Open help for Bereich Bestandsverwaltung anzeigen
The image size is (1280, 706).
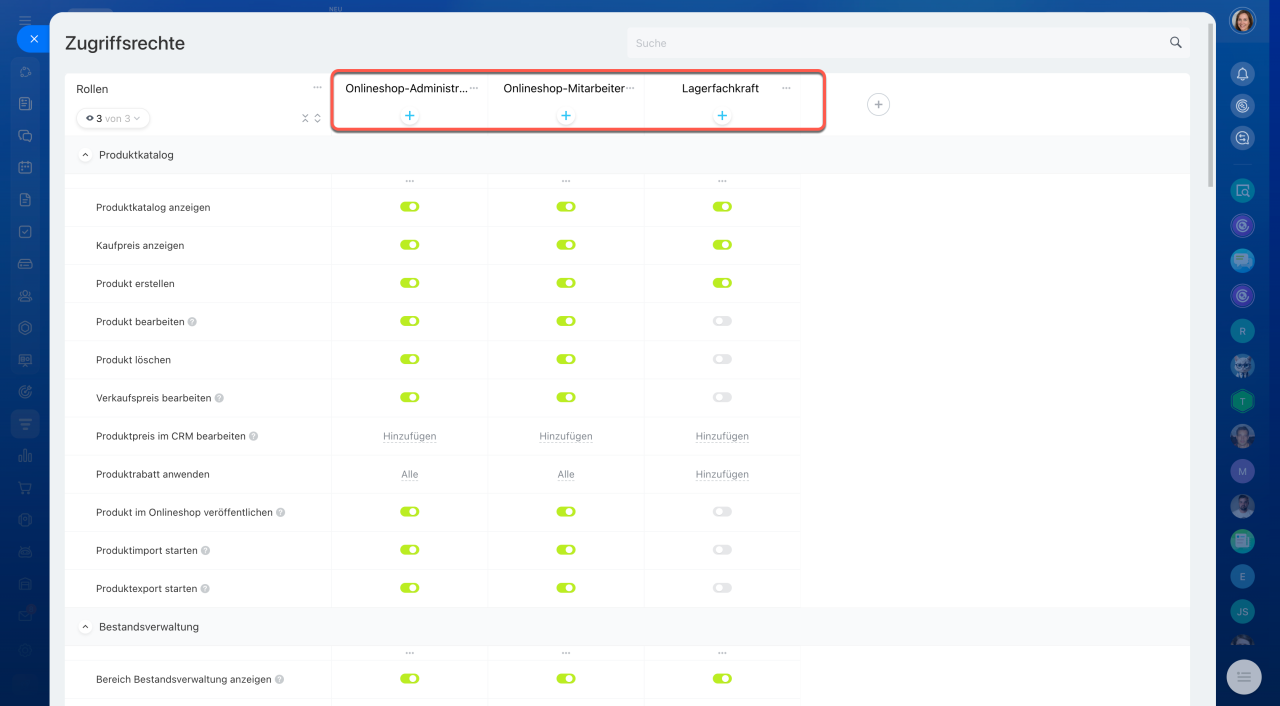280,679
